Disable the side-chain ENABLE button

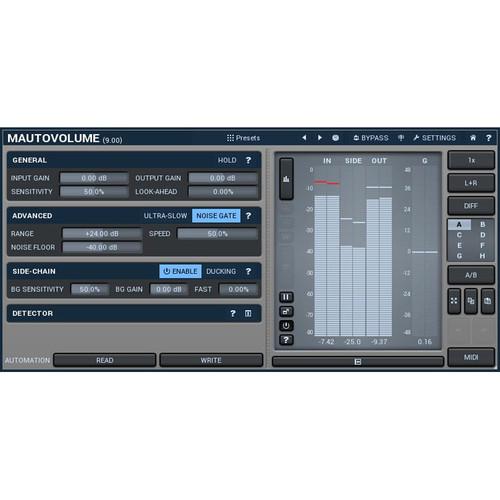pos(180,271)
